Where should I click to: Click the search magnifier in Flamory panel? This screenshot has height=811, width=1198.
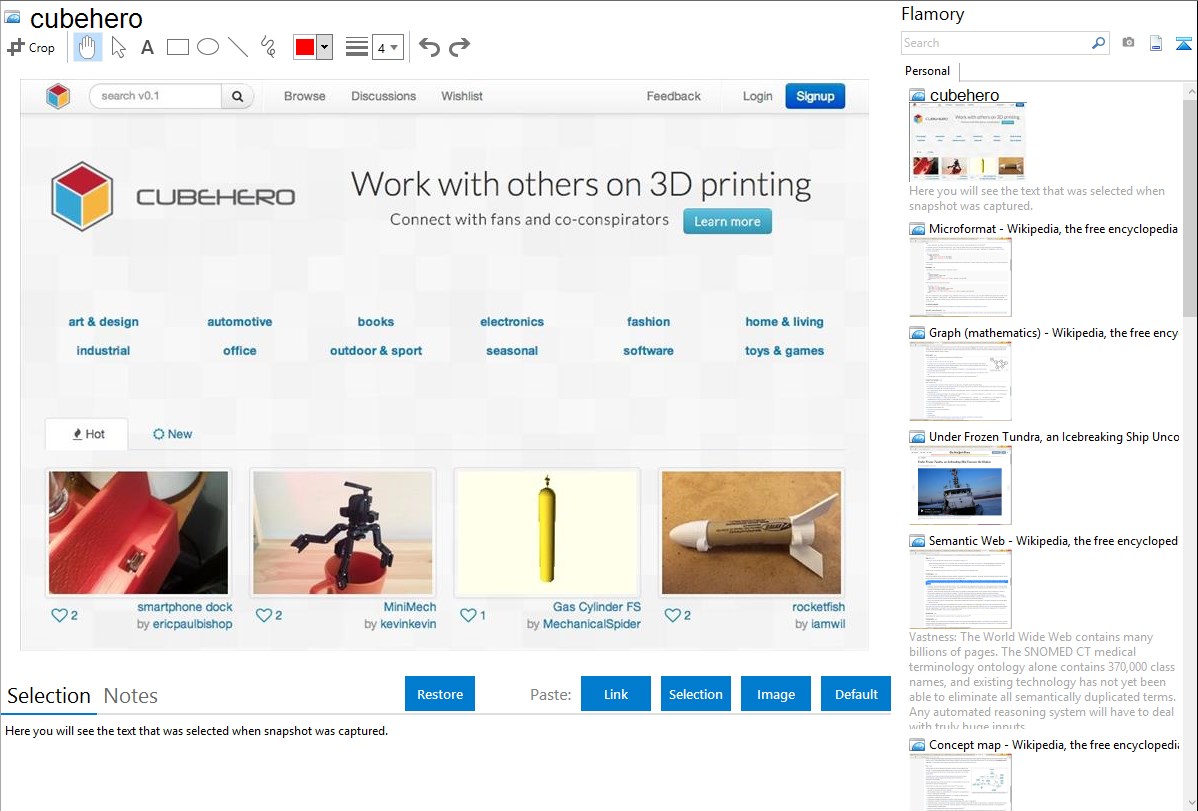1099,43
